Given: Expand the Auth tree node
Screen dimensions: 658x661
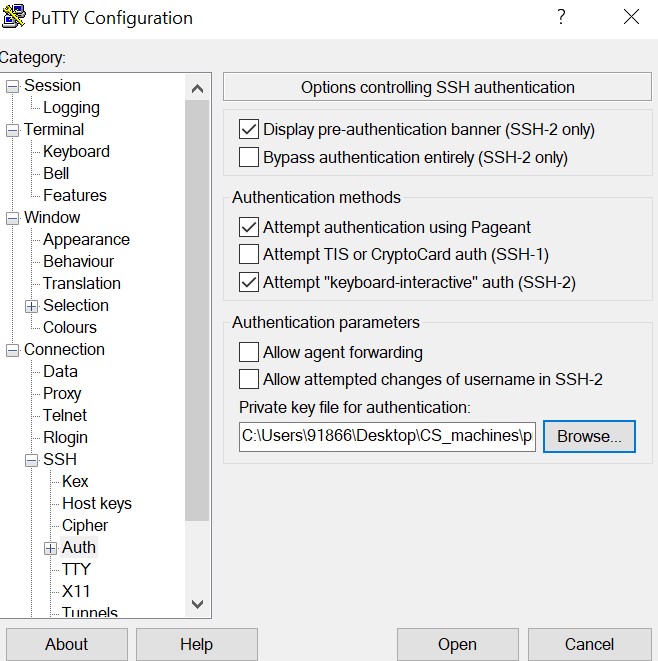Looking at the screenshot, I should pos(50,548).
